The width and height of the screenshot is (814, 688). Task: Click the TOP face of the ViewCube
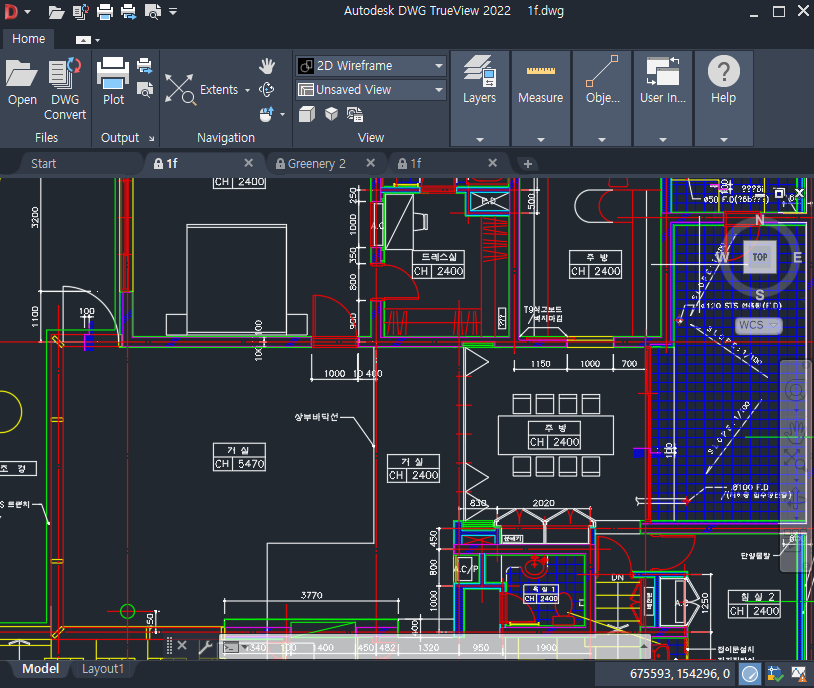(x=760, y=257)
